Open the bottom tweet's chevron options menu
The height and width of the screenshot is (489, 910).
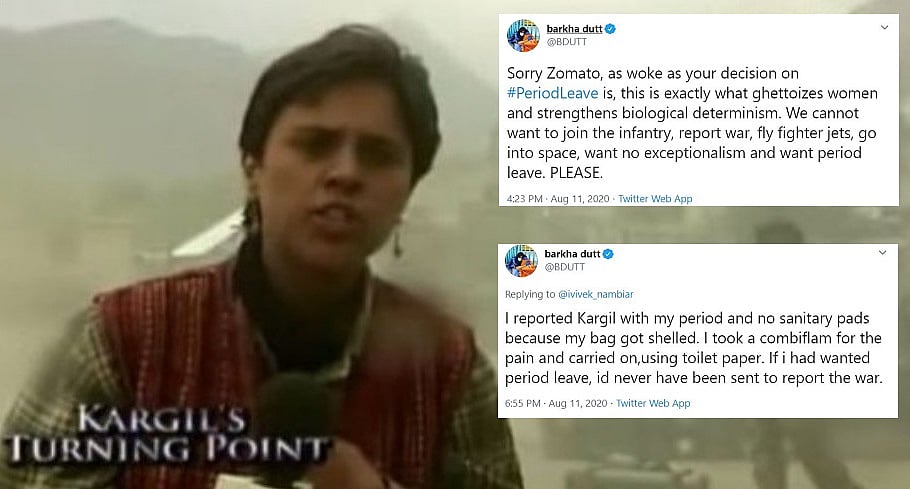(882, 252)
